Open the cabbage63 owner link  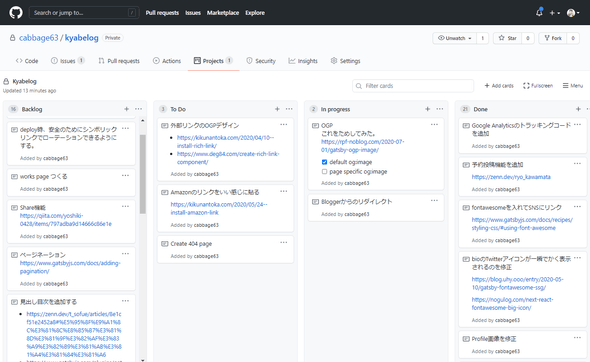point(38,38)
